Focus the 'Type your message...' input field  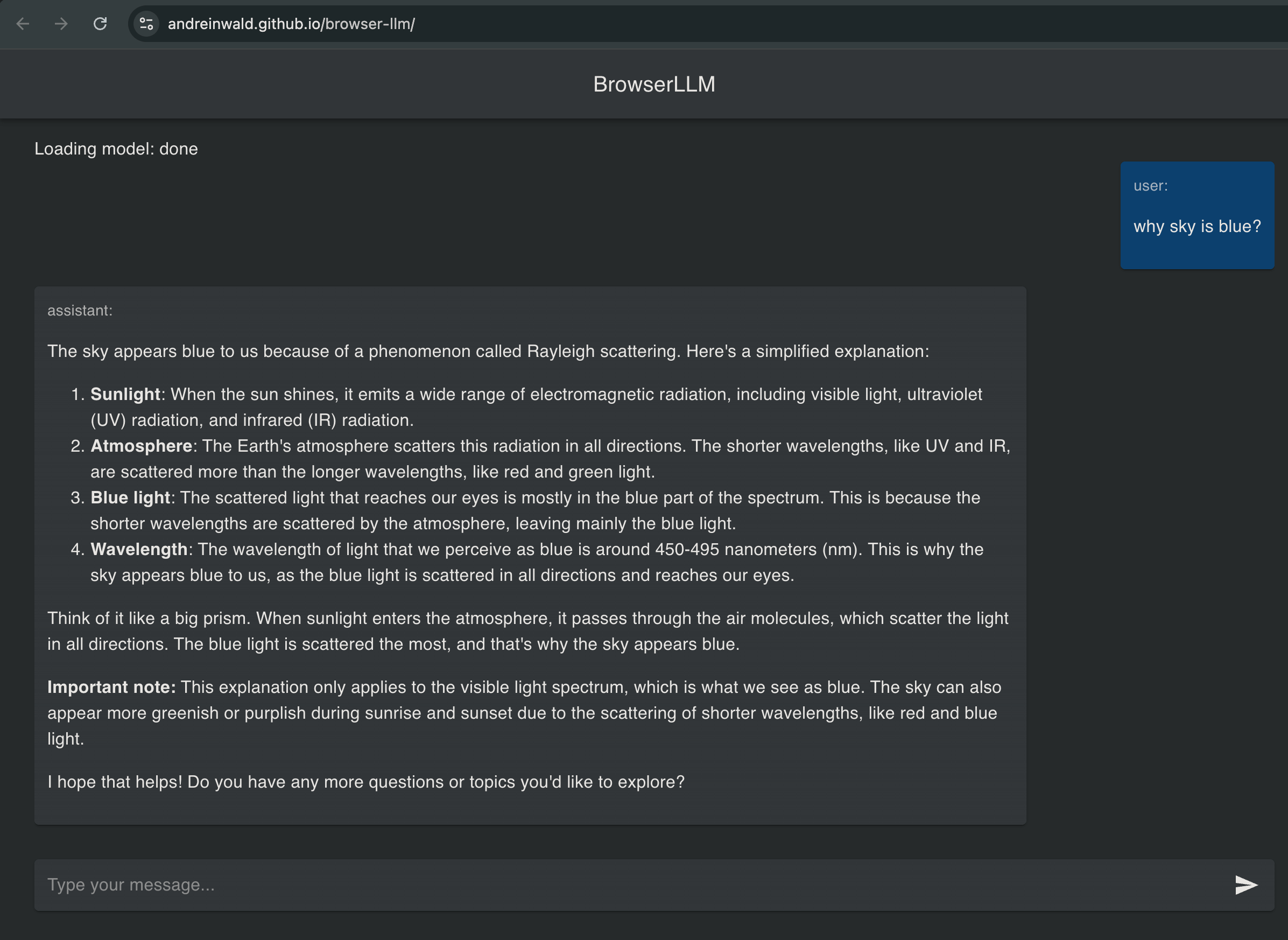pyautogui.click(x=626, y=885)
